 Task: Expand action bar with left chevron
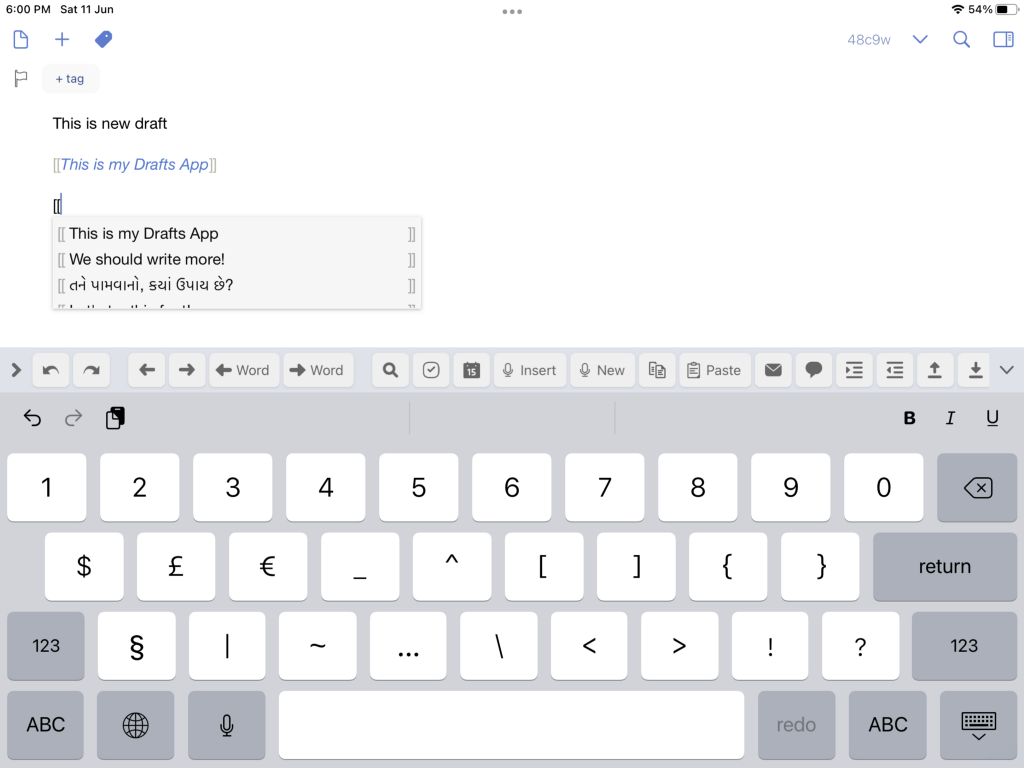coord(16,370)
